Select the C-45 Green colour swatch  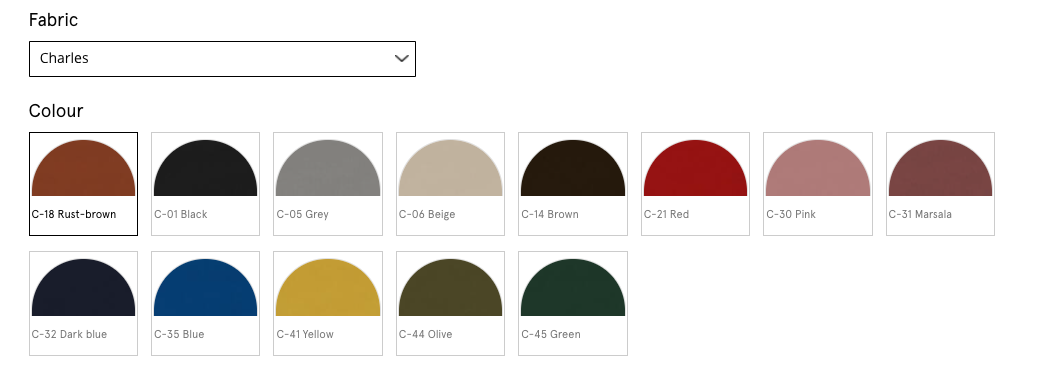tap(573, 304)
